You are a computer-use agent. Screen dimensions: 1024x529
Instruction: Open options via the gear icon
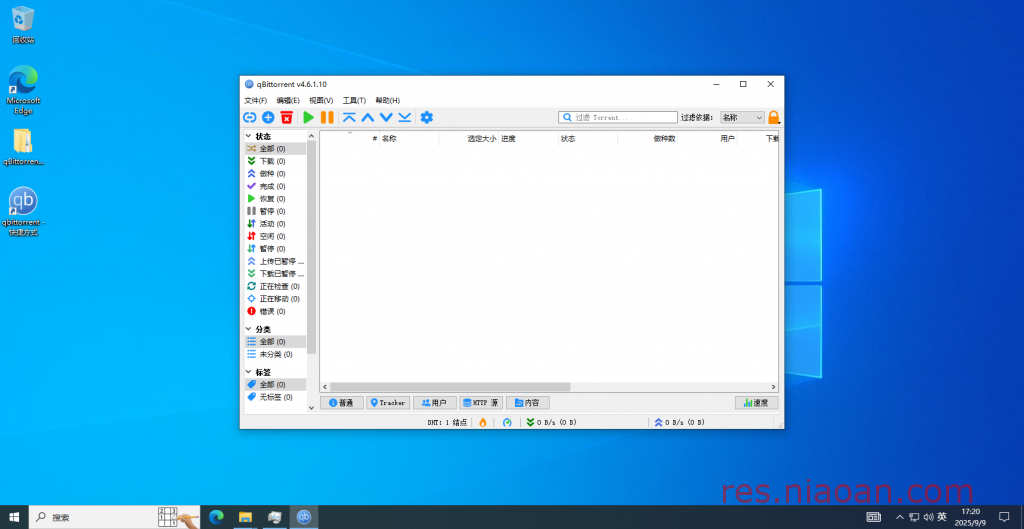(x=426, y=118)
